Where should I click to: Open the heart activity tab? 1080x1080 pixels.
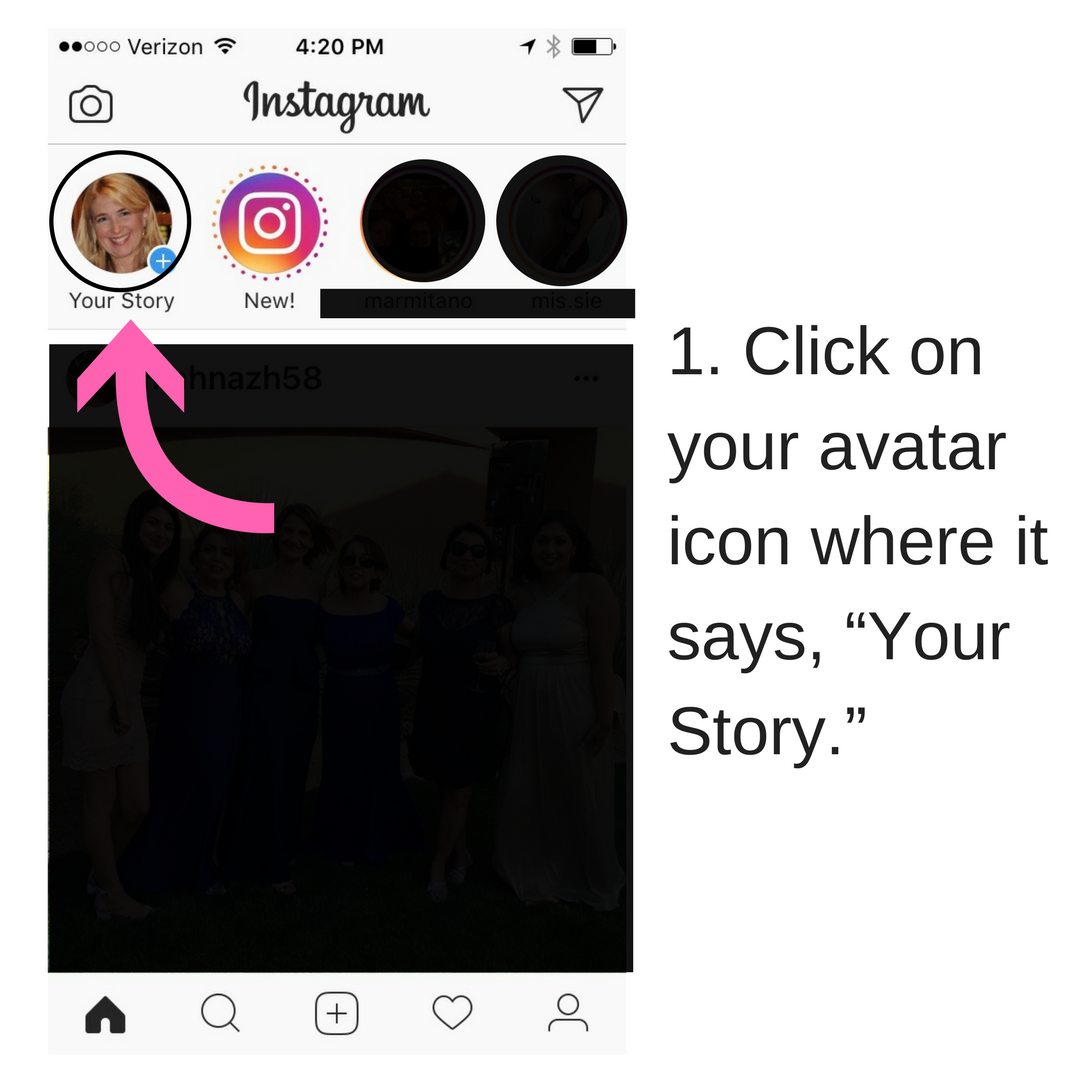pyautogui.click(x=452, y=1012)
